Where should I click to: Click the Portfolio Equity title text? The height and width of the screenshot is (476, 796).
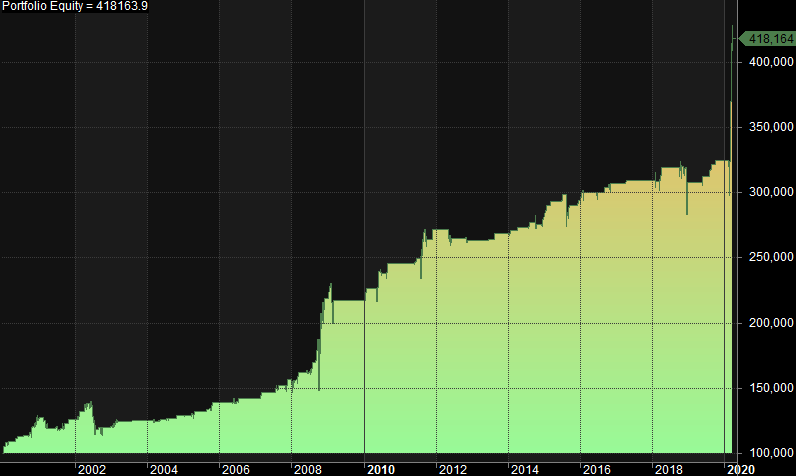[x=76, y=8]
